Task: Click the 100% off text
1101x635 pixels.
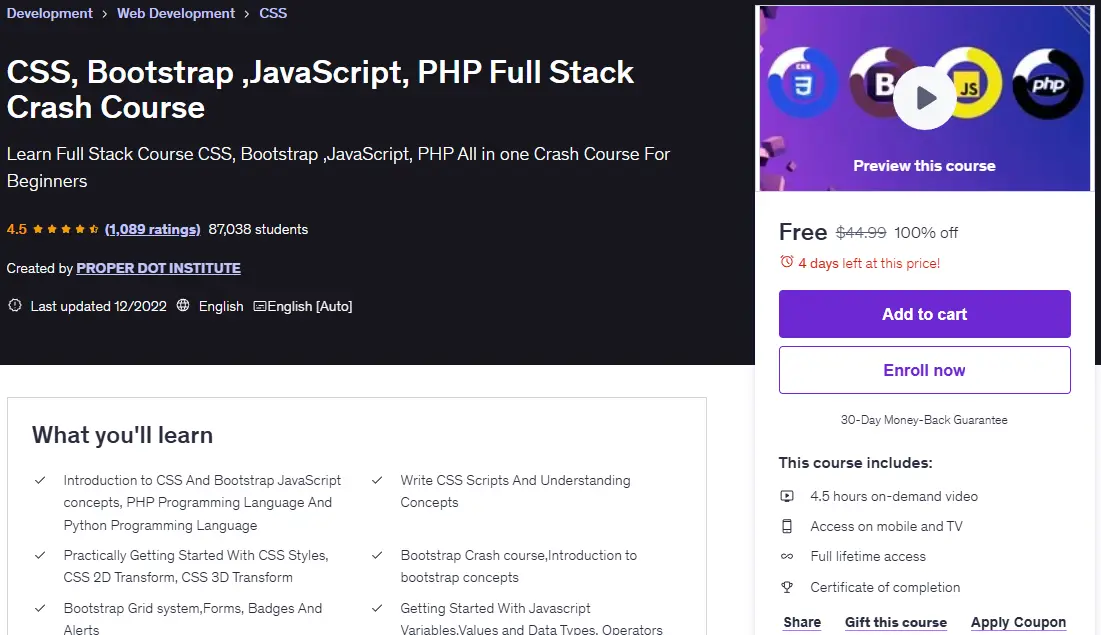Action: coord(925,233)
